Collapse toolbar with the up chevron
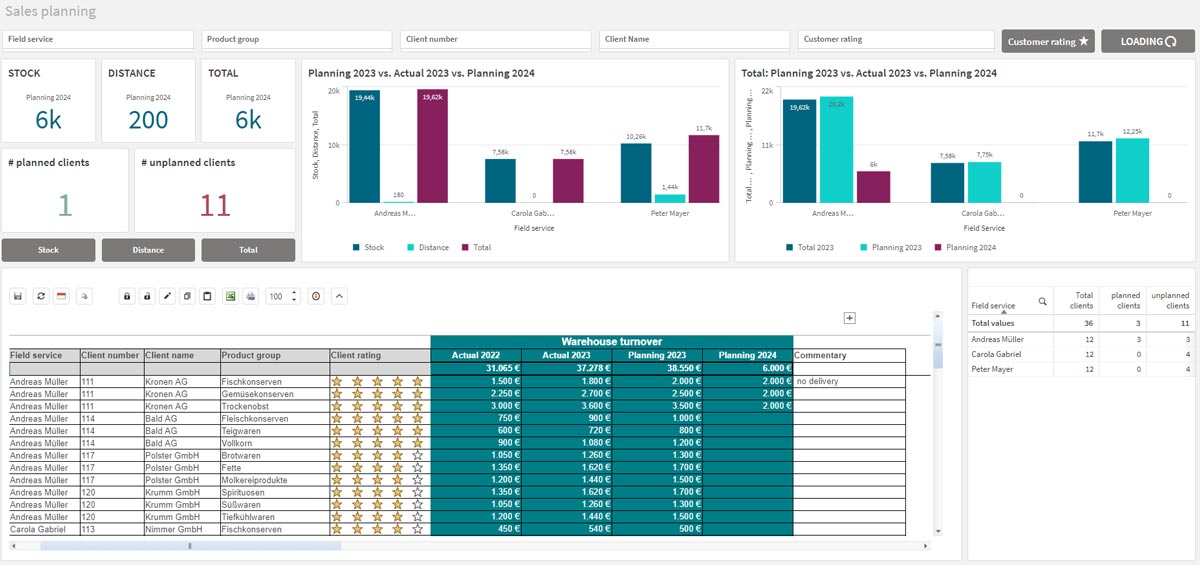The width and height of the screenshot is (1200, 565). tap(339, 296)
